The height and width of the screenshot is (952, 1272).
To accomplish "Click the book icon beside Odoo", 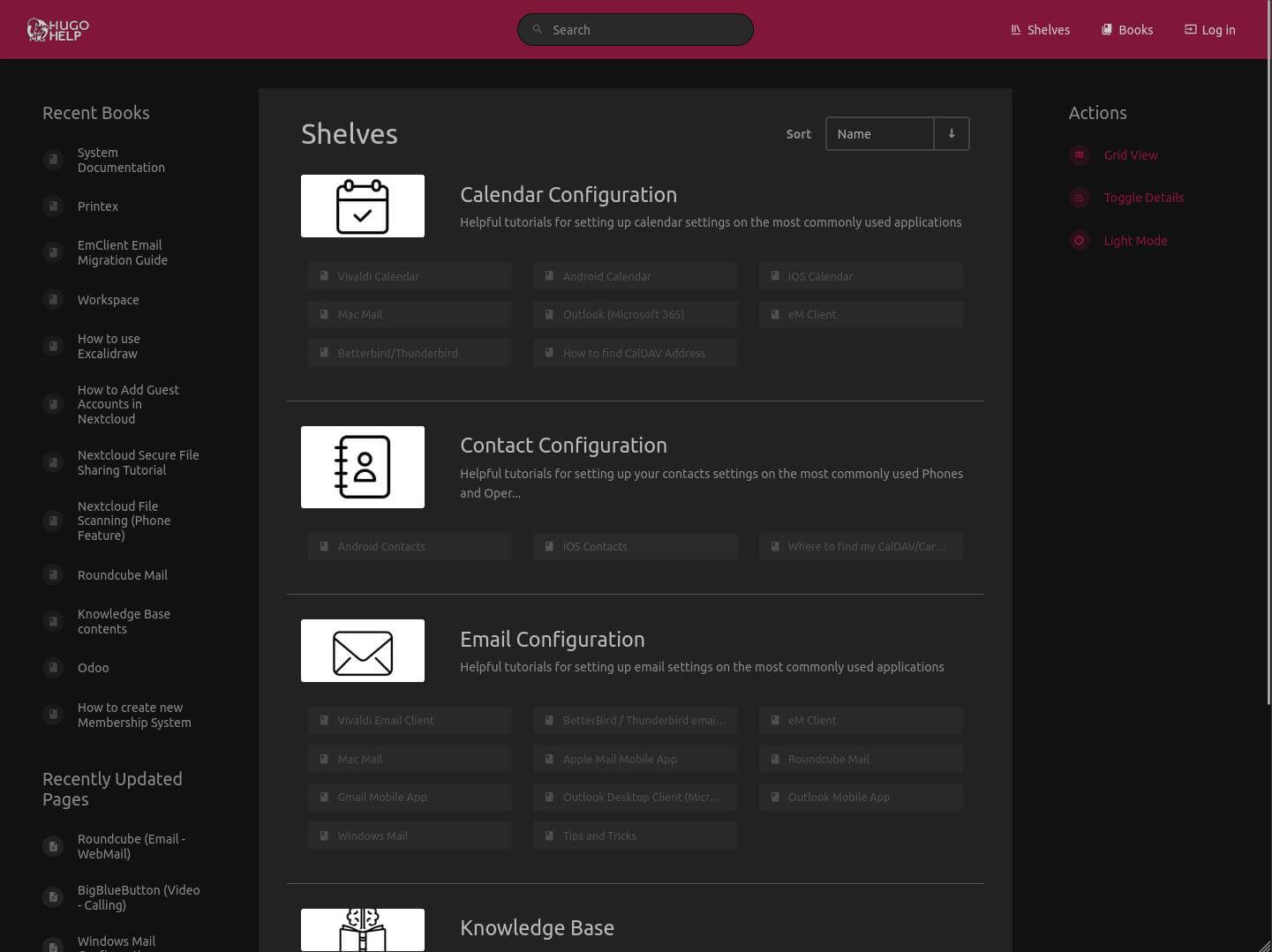I will tap(53, 668).
